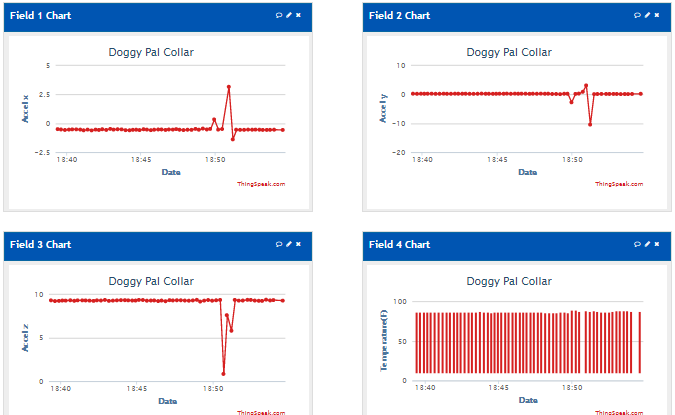This screenshot has width=675, height=415.
Task: Dismiss the Field 4 Chart widget
Action: (657, 244)
